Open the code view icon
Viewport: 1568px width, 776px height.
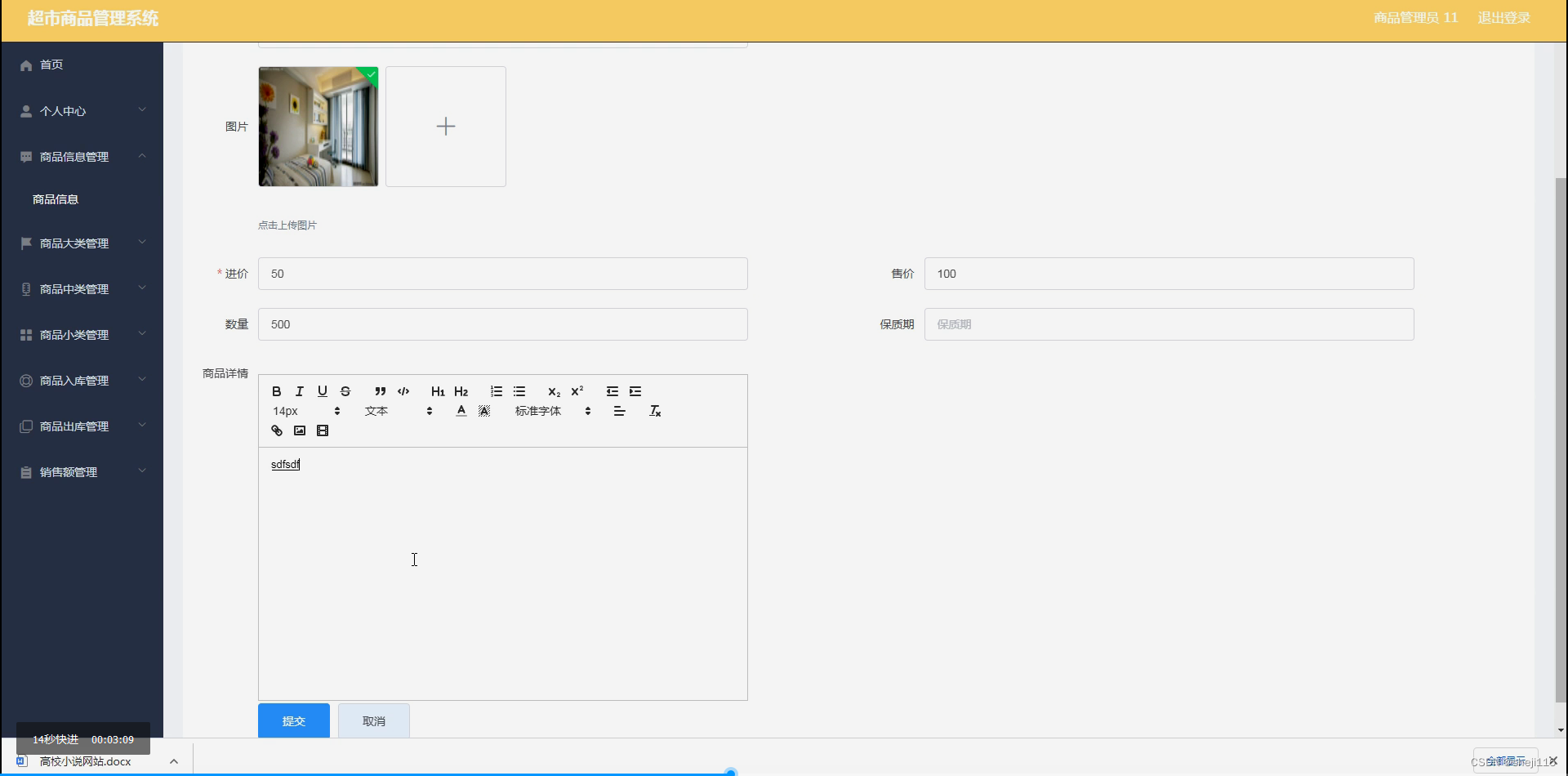pyautogui.click(x=403, y=391)
